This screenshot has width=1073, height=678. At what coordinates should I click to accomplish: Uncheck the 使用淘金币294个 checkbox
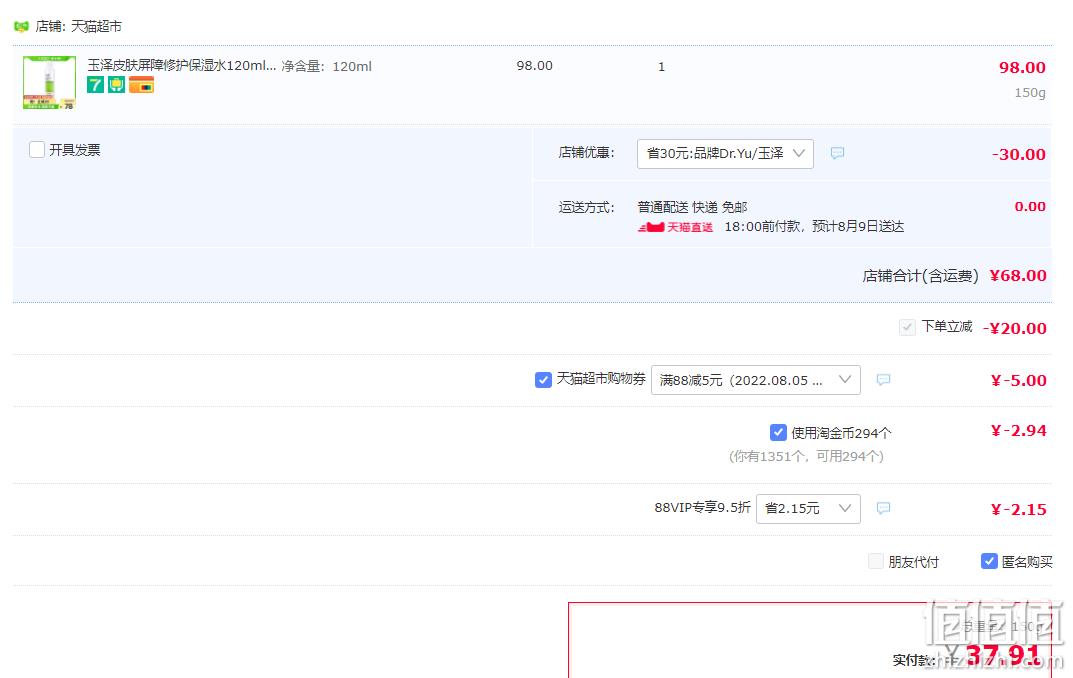click(778, 432)
